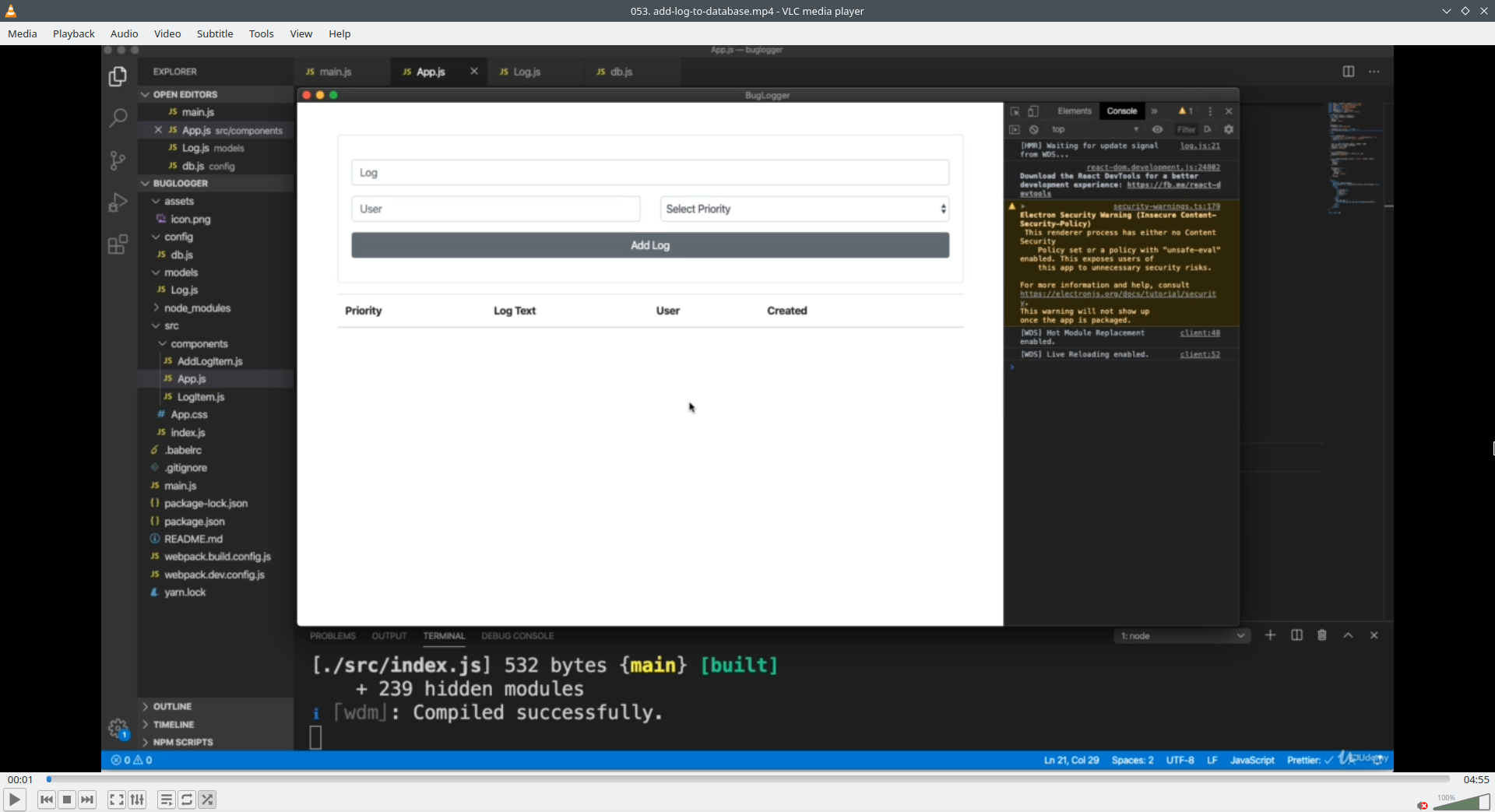The height and width of the screenshot is (812, 1495).
Task: Open the Media menu
Action: [x=23, y=33]
